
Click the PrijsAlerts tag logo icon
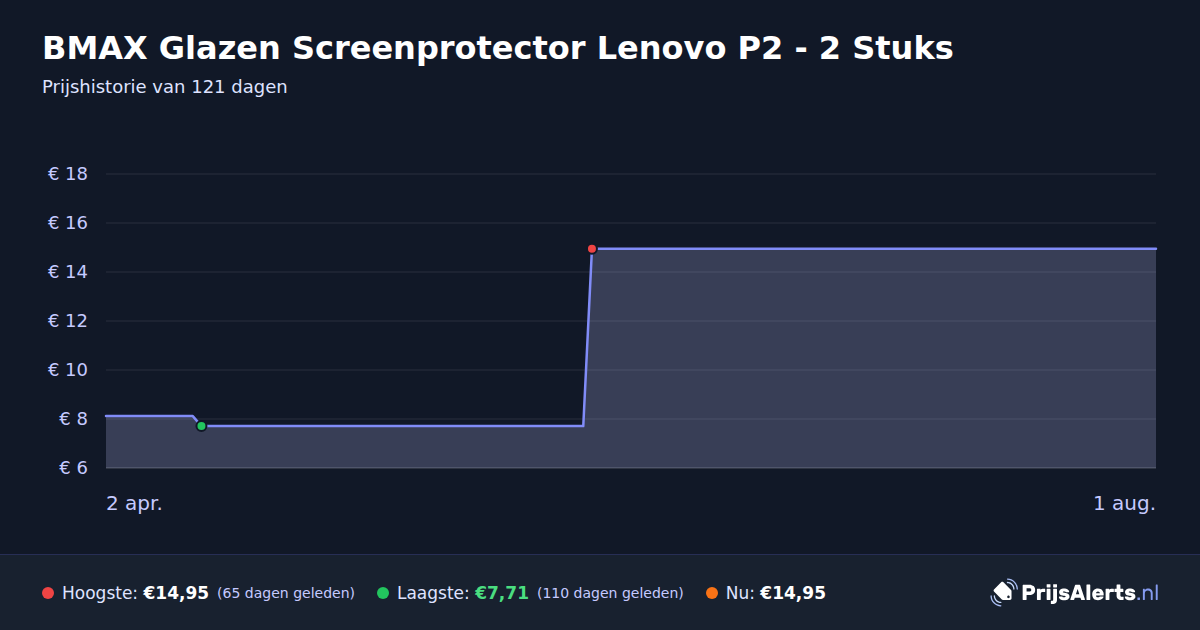click(1003, 593)
